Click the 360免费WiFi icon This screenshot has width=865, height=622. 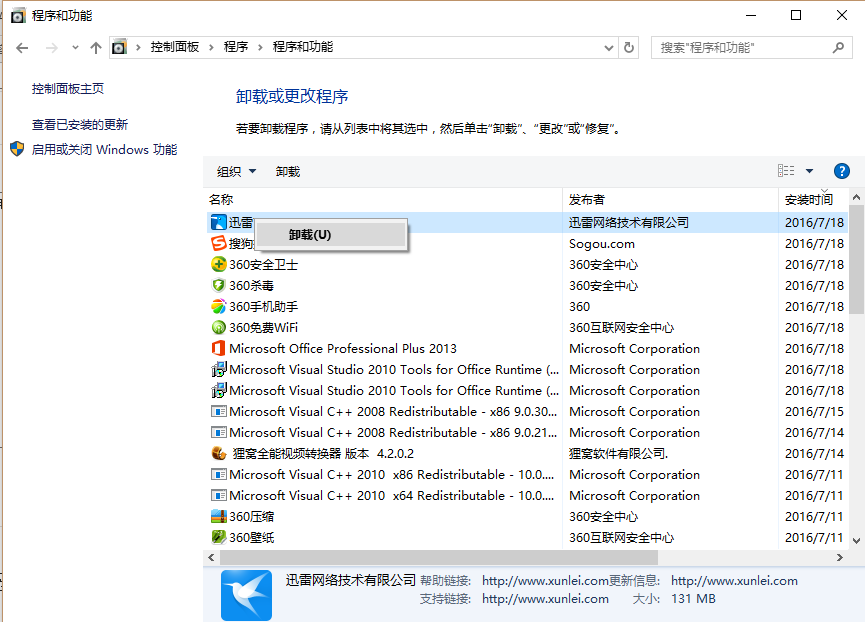pyautogui.click(x=219, y=328)
